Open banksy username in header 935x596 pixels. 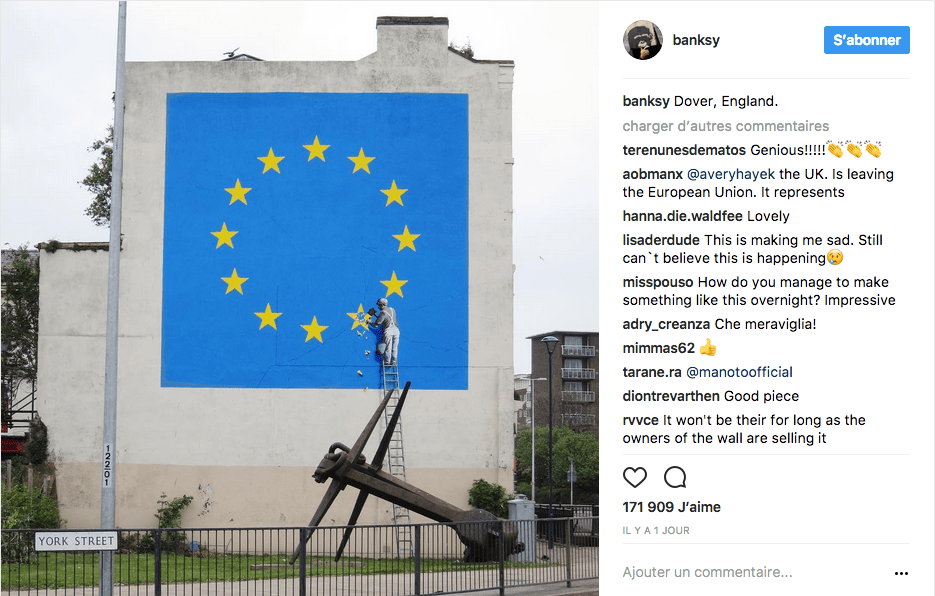tap(696, 40)
